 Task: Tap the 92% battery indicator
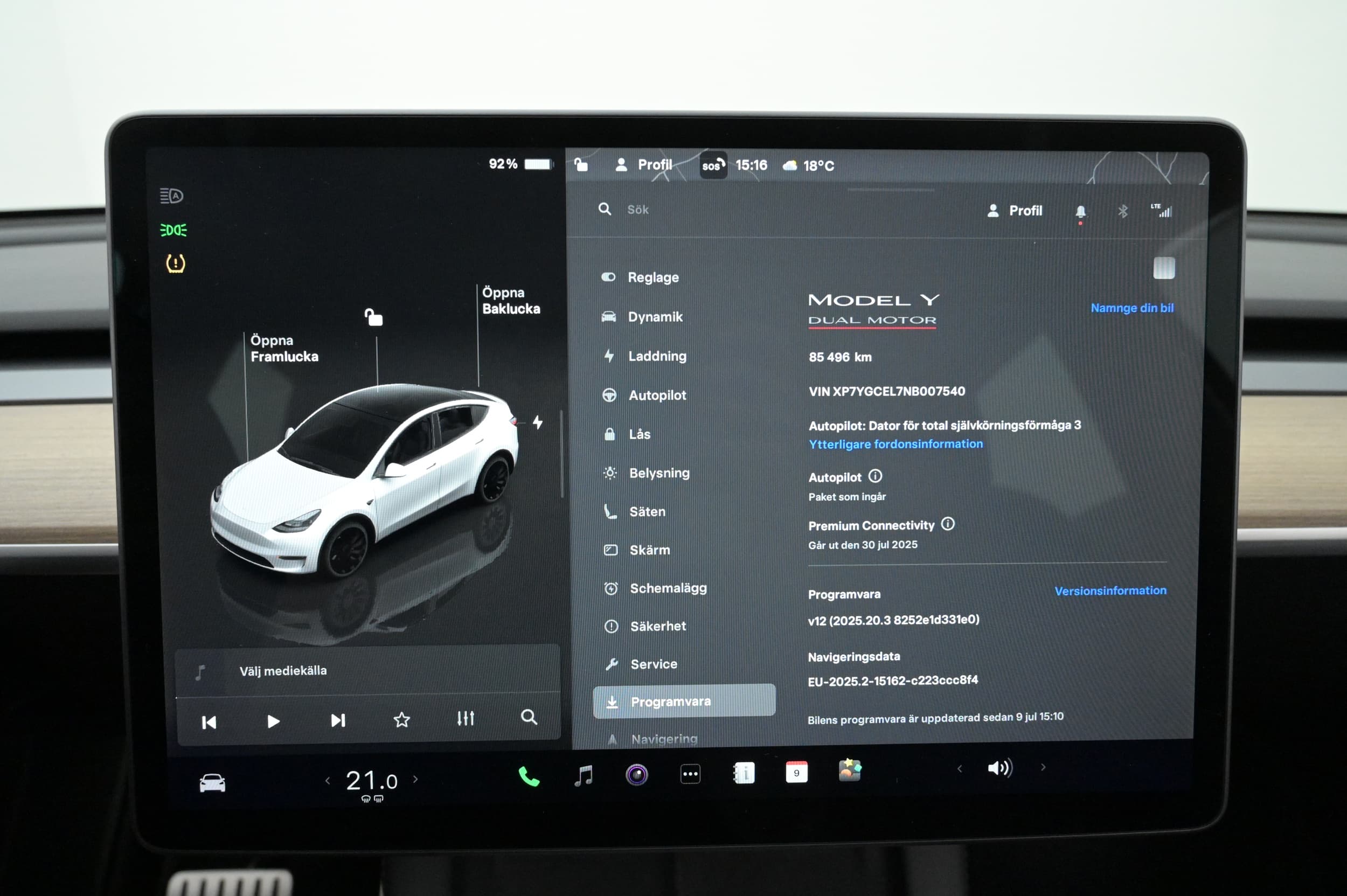(520, 164)
